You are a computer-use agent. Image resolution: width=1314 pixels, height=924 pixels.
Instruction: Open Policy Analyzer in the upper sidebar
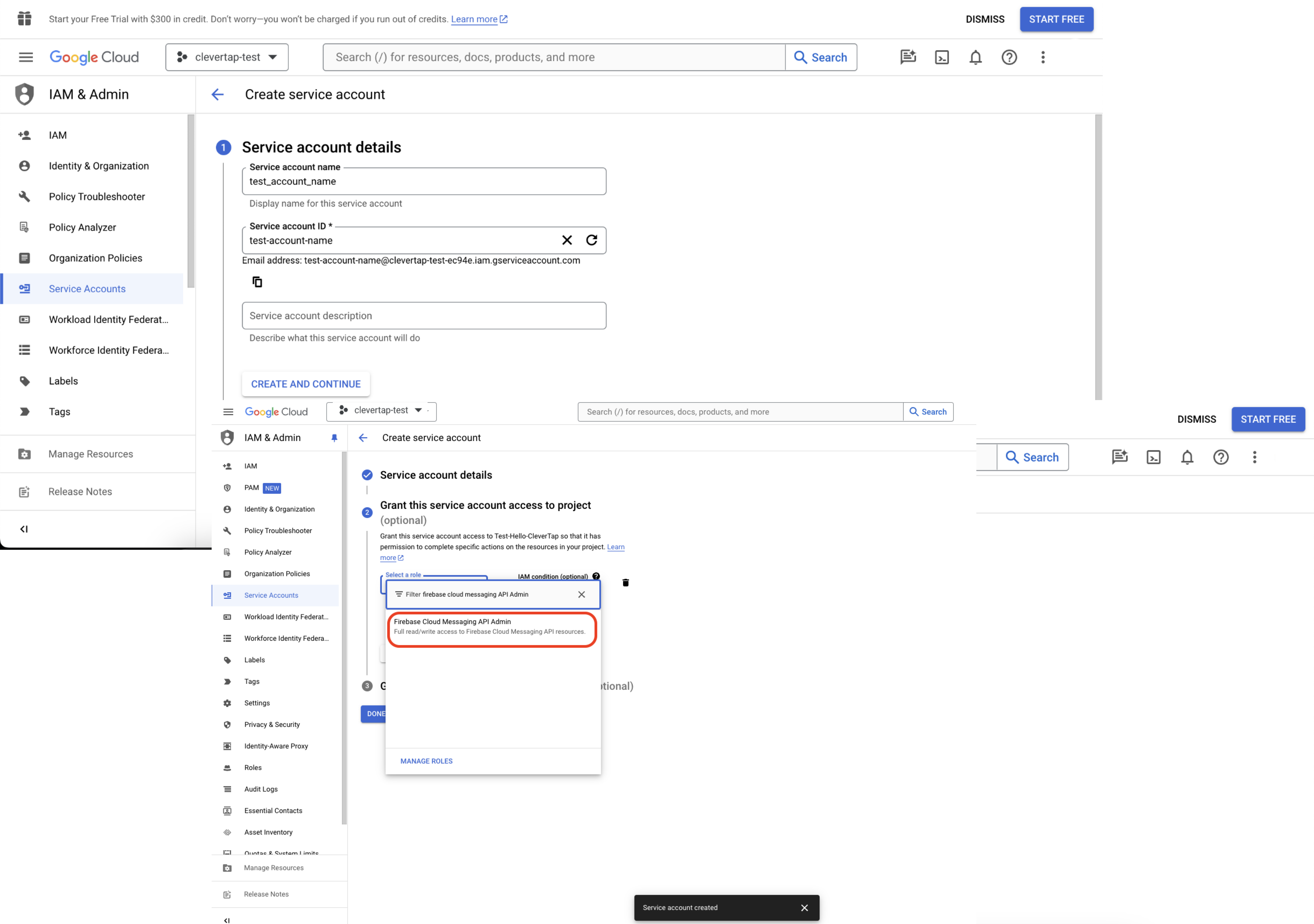[92, 228]
